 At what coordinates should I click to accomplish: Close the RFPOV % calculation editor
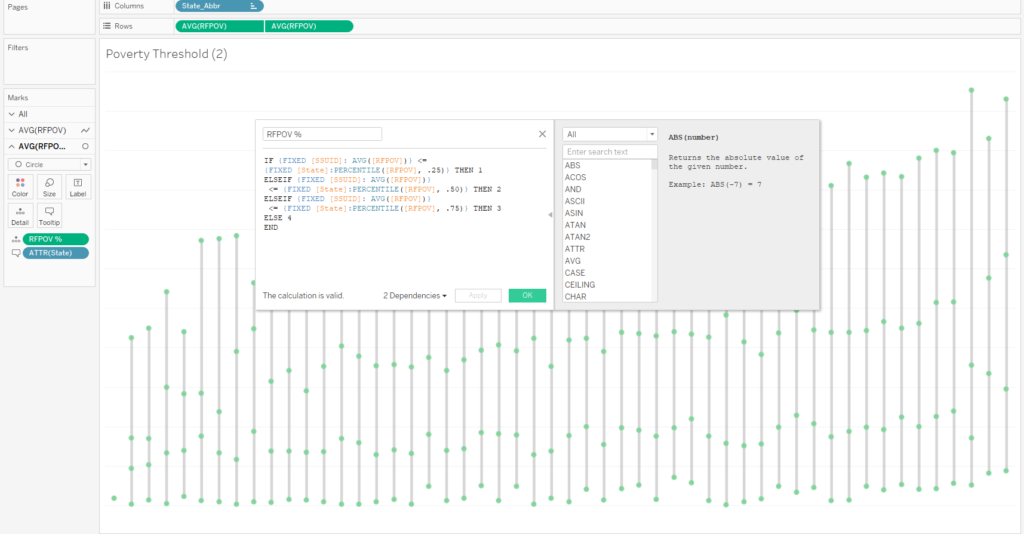coord(543,133)
